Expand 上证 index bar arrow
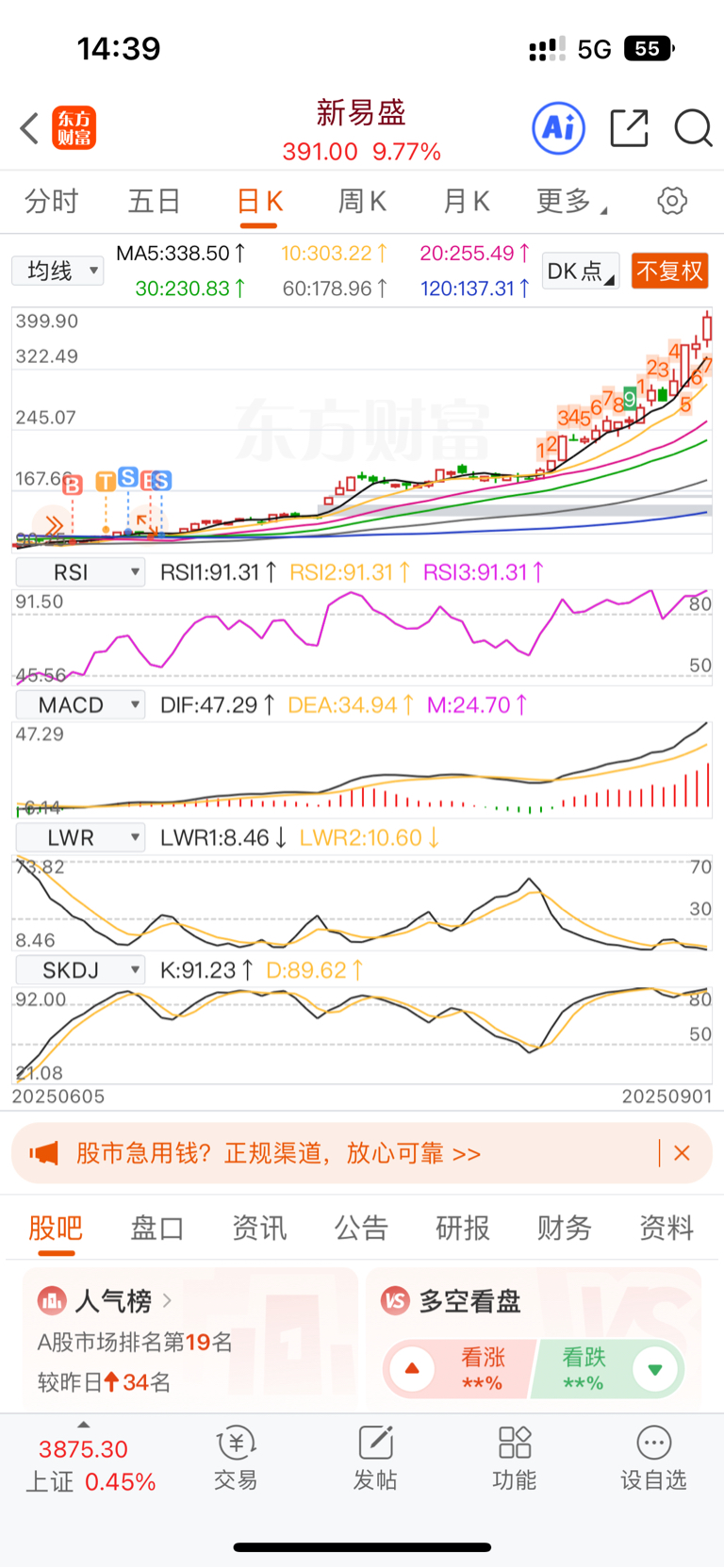Viewport: 724px width, 1568px height. [x=83, y=1425]
